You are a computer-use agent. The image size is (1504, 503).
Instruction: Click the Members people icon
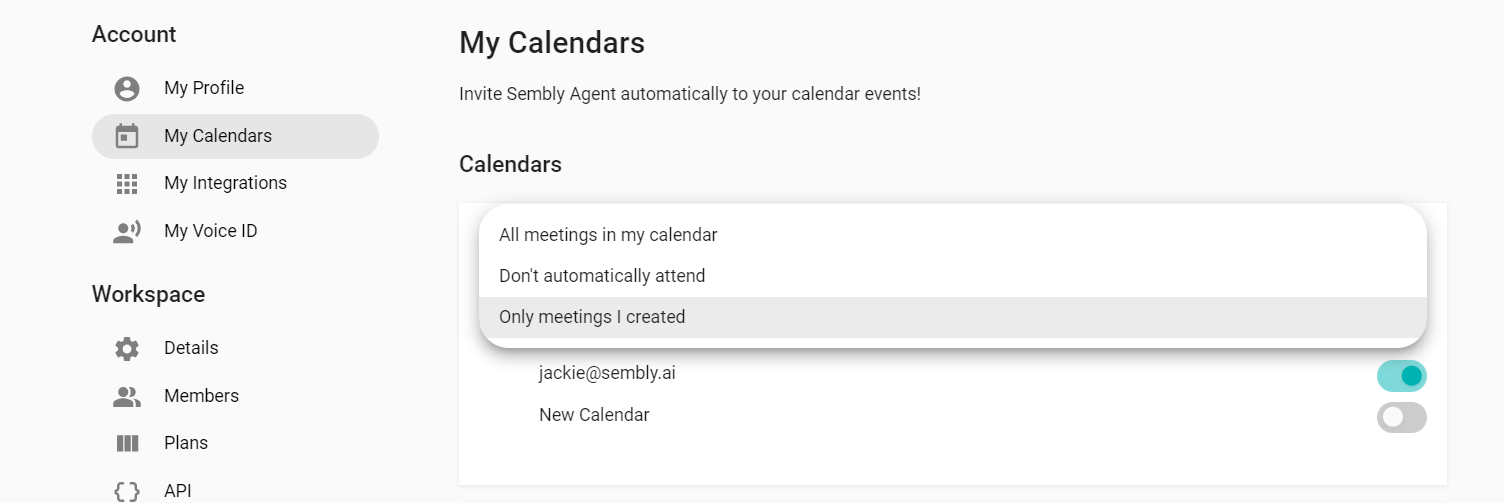[x=127, y=397]
